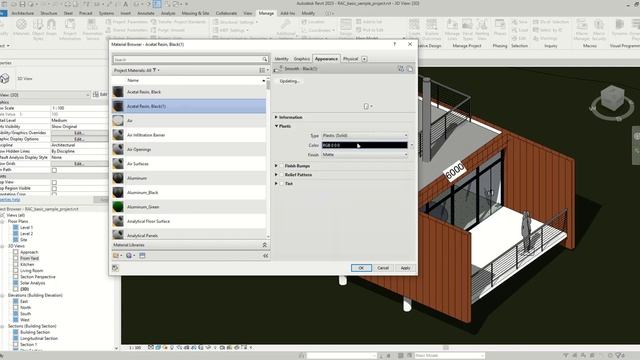This screenshot has height=360, width=640.
Task: Click the Purge Unused ribbon button
Action: pyautogui.click(x=168, y=30)
